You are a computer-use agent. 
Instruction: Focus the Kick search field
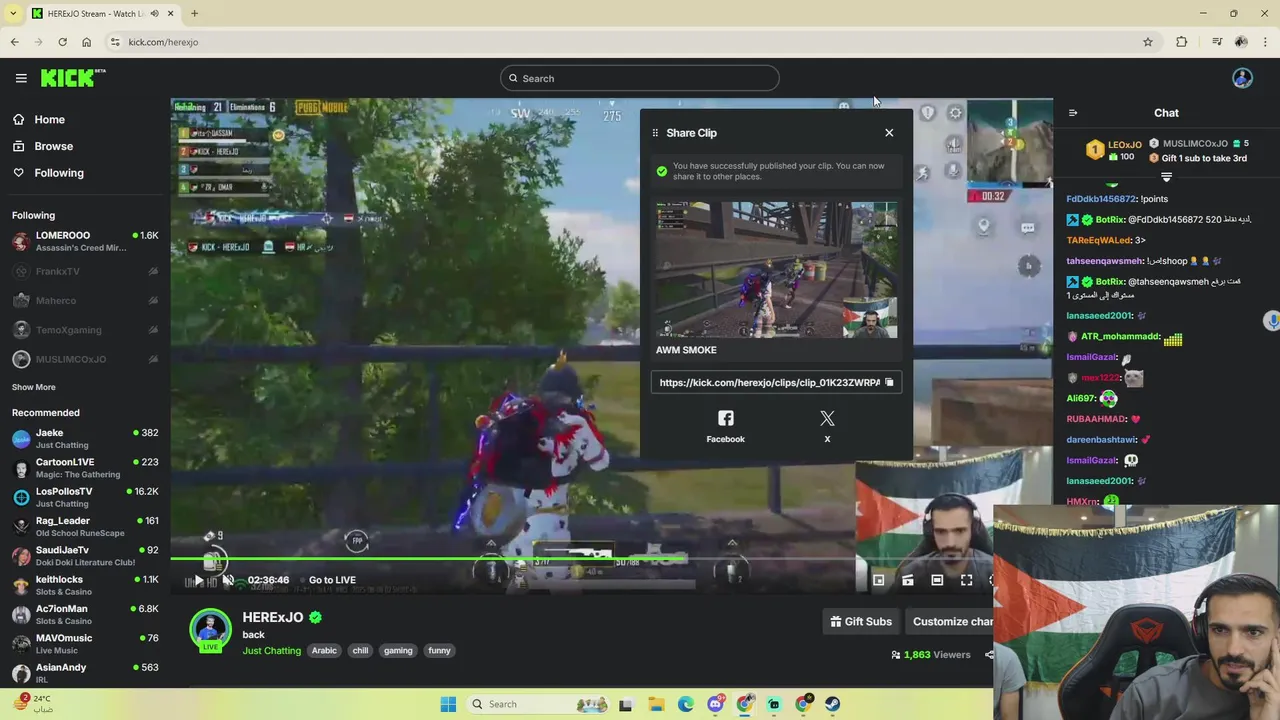(640, 78)
